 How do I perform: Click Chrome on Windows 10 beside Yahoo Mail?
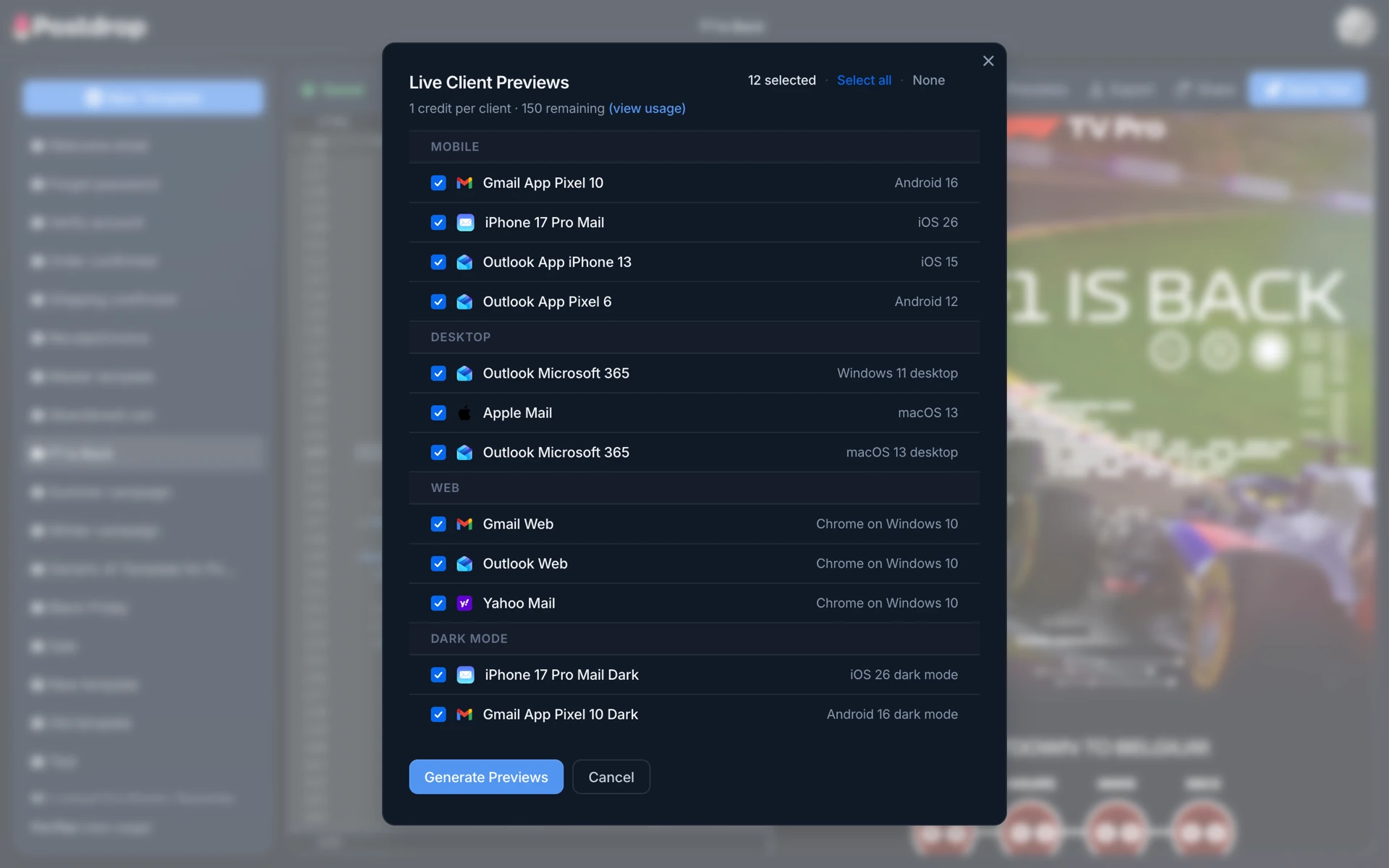(887, 603)
